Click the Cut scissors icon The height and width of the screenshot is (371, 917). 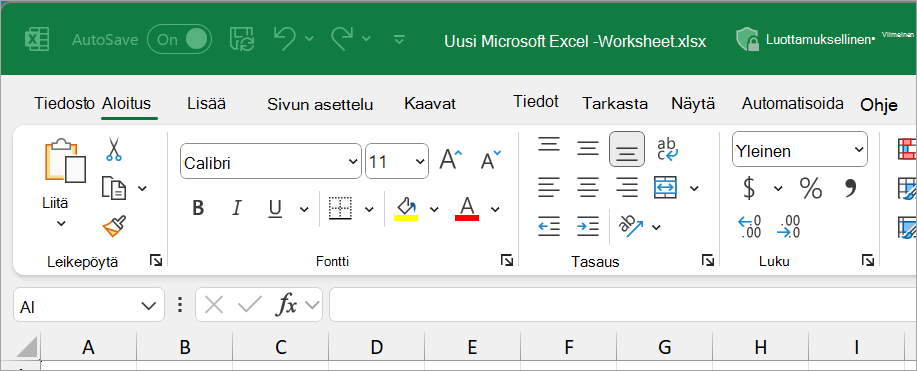[x=113, y=149]
